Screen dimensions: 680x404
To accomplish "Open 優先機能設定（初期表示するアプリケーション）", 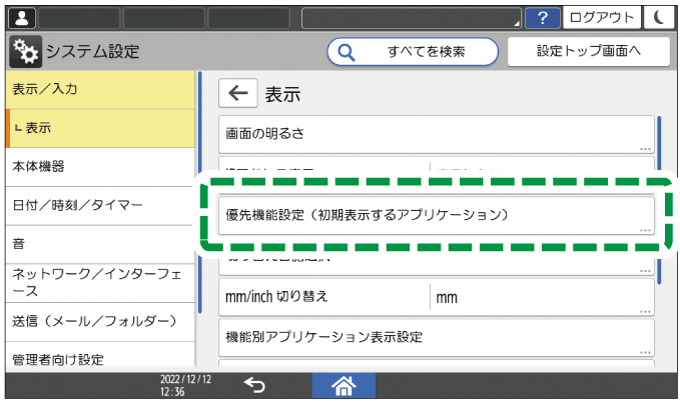I will coord(436,216).
